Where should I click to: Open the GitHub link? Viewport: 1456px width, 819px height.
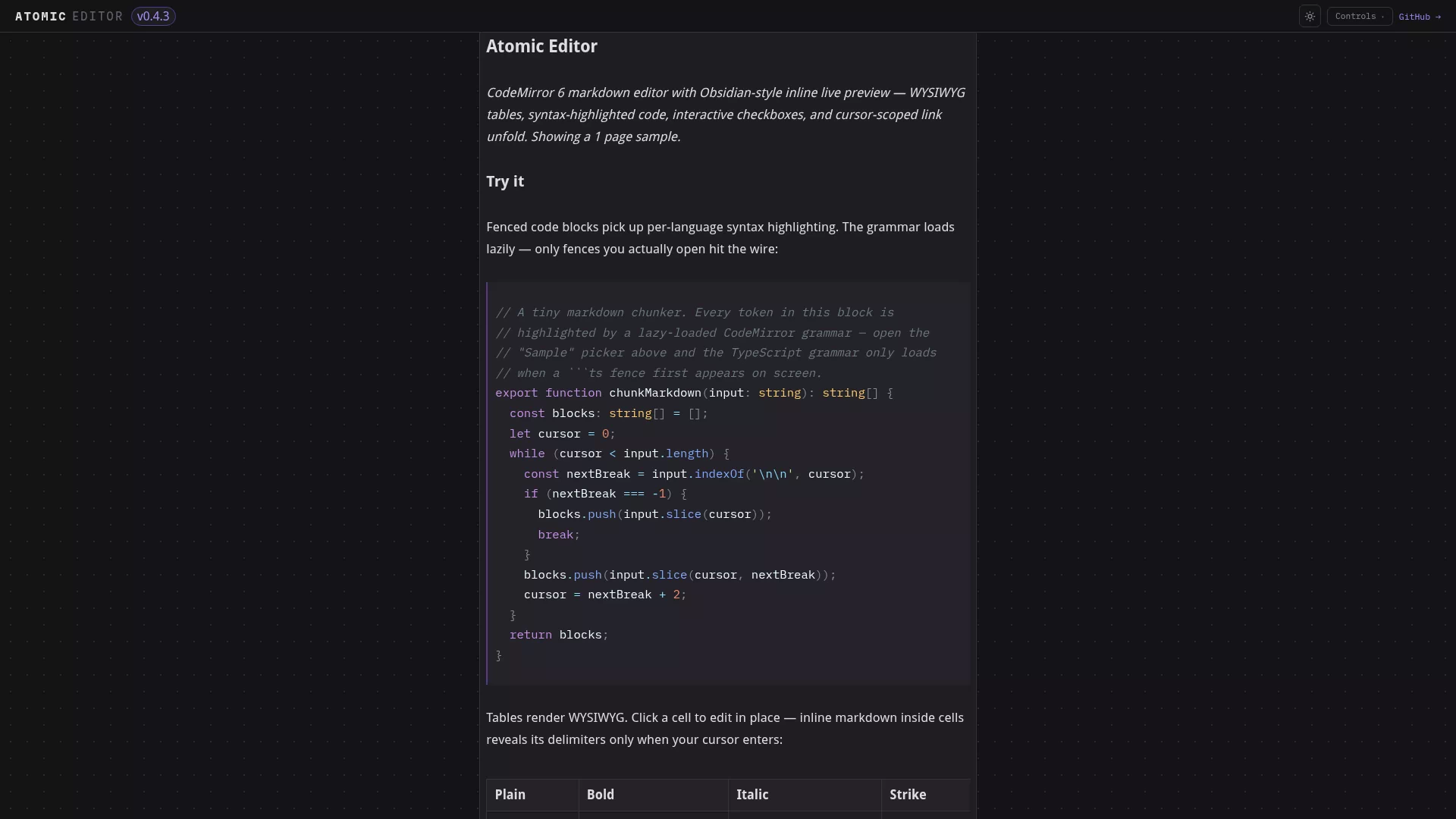click(x=1420, y=17)
